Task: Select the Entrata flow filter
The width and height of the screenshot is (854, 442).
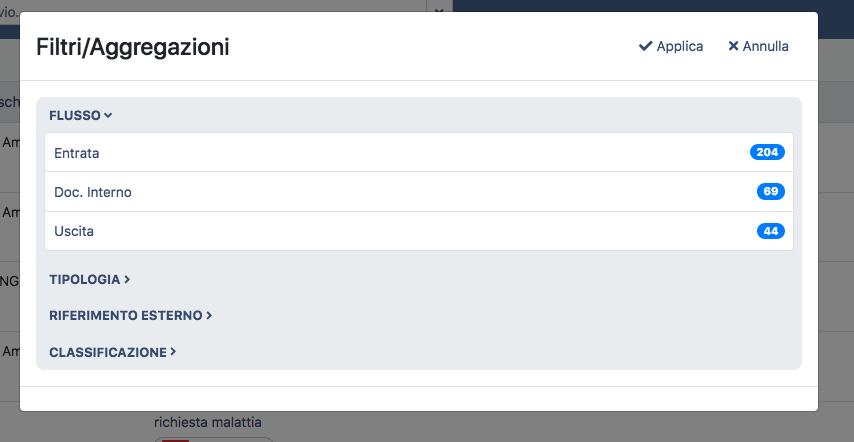Action: [77, 153]
